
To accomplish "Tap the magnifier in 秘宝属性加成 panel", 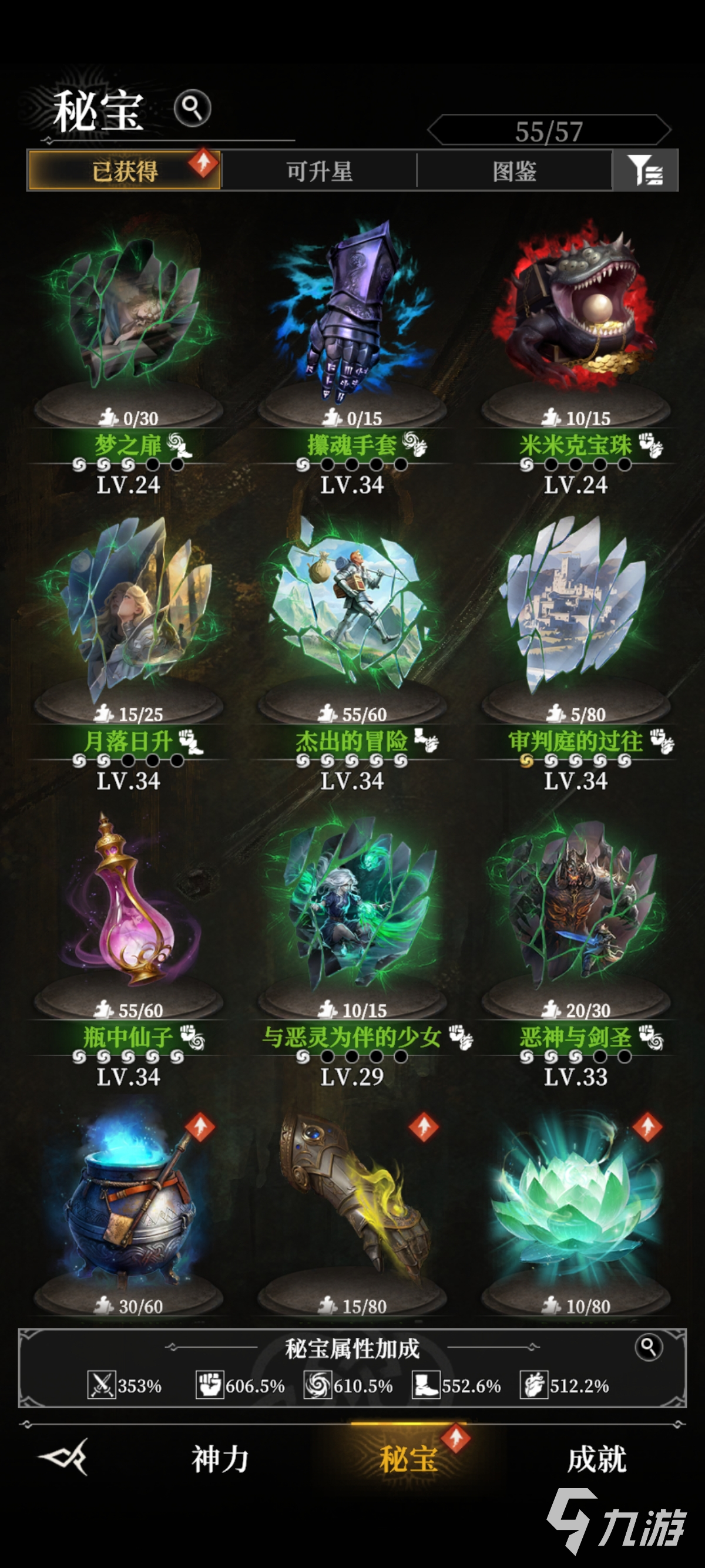I will tap(649, 1348).
